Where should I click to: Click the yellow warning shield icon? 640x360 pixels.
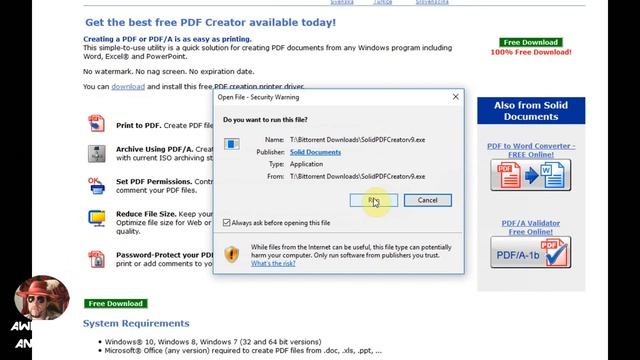pos(231,254)
